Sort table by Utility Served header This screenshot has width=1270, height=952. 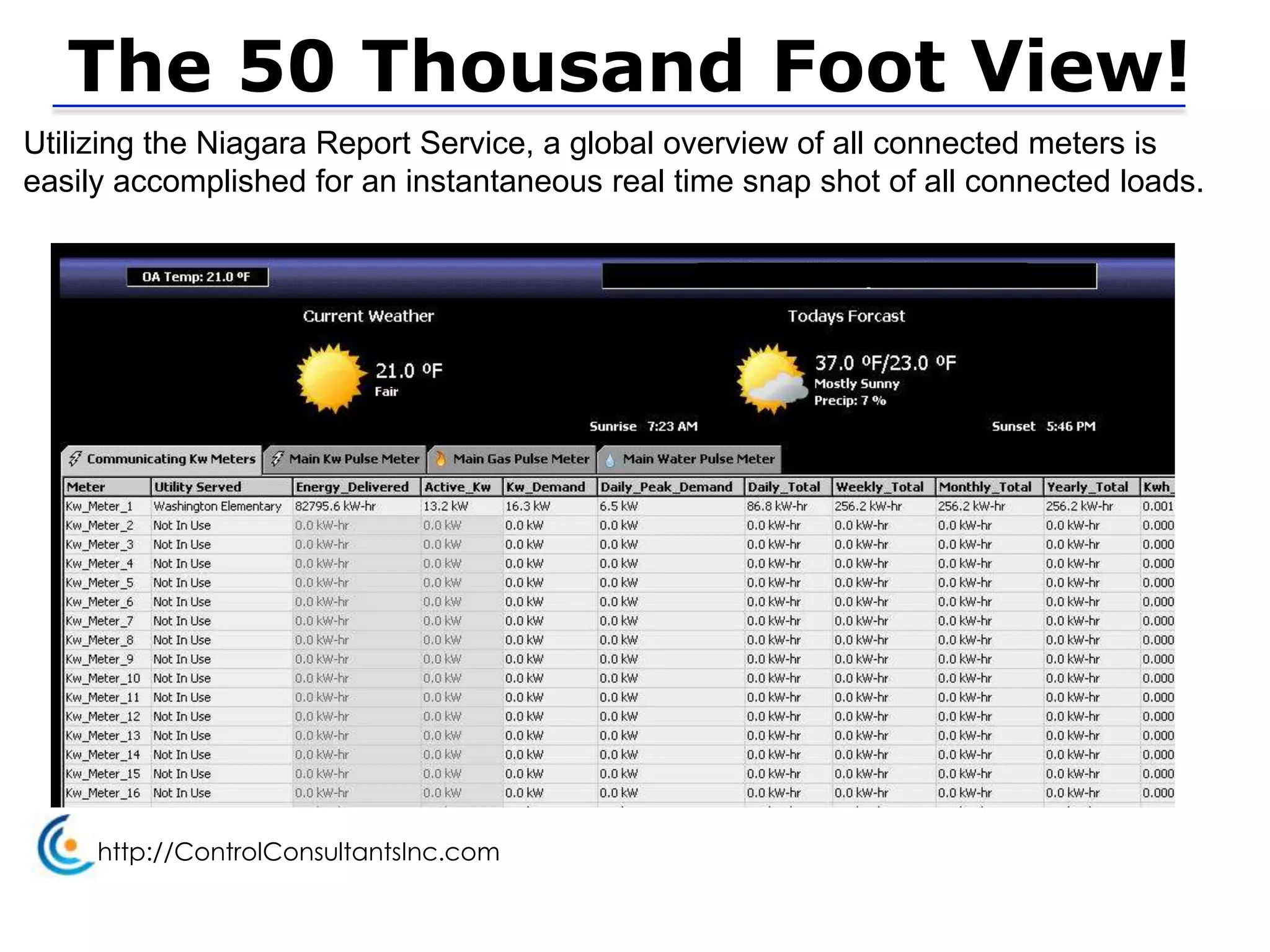pyautogui.click(x=197, y=487)
